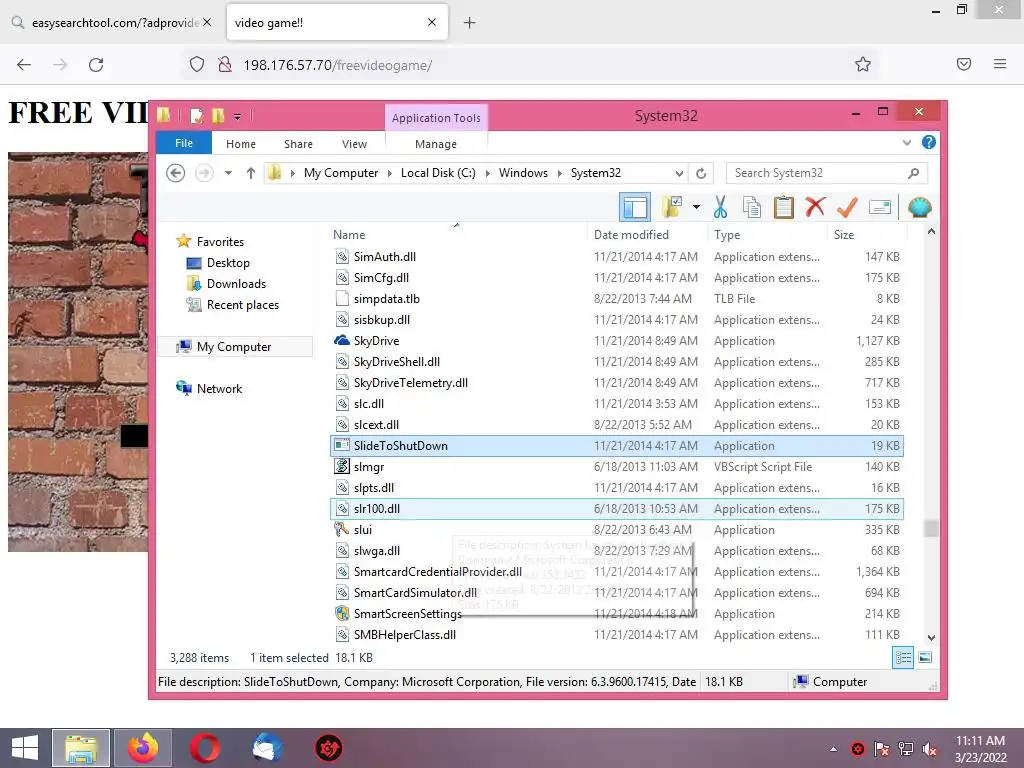
Task: Click the scissors Cut icon in toolbar
Action: coord(720,208)
